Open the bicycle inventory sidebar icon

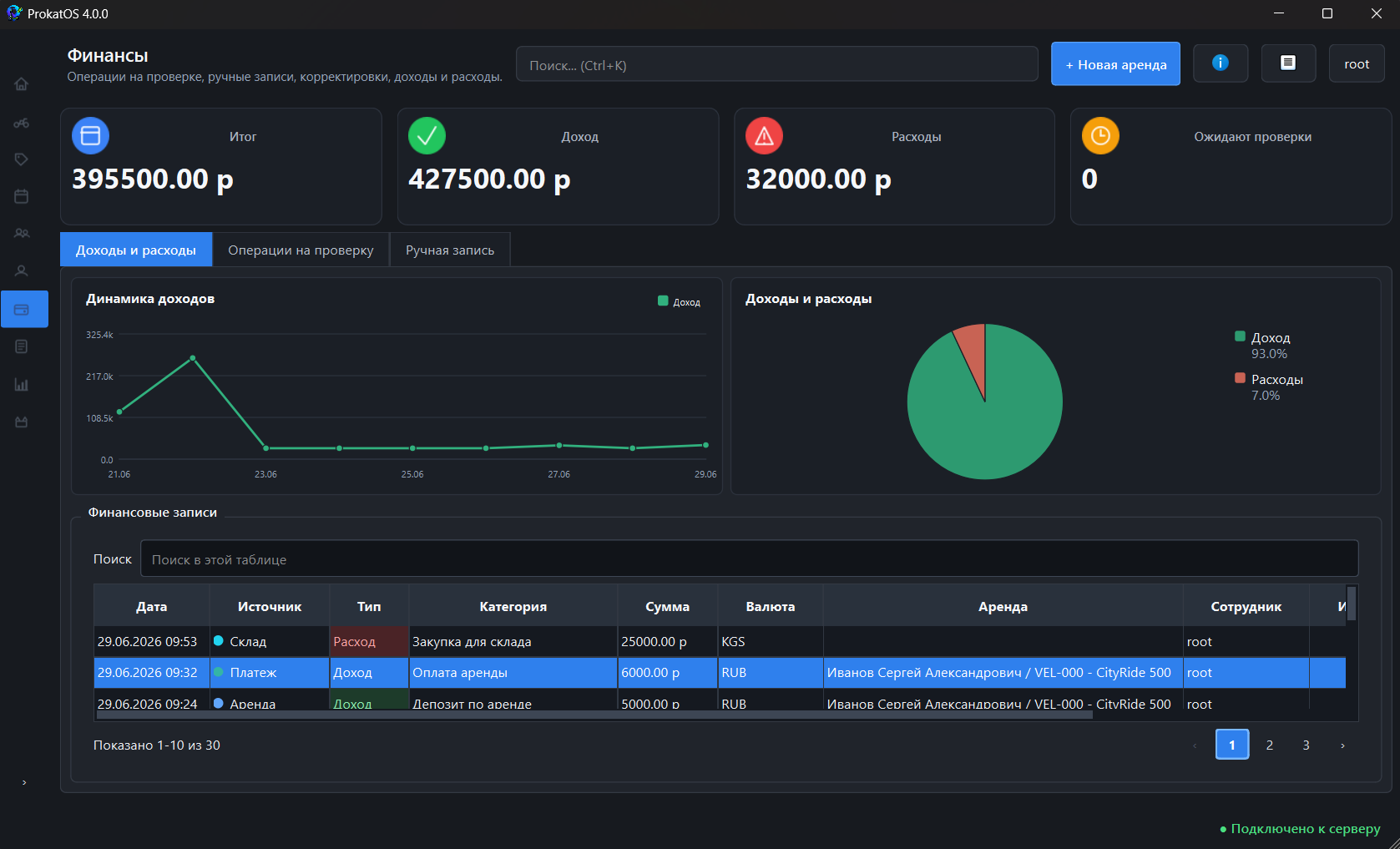22,123
